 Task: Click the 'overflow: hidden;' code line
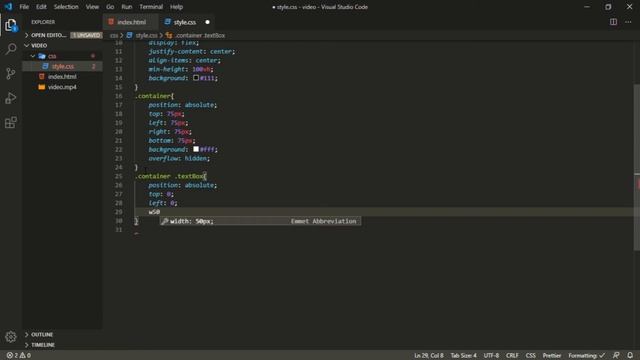tap(179, 158)
